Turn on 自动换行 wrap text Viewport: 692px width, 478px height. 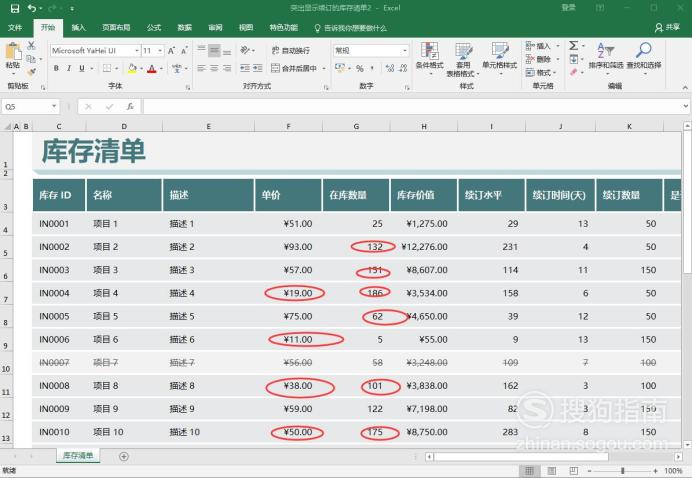[290, 50]
